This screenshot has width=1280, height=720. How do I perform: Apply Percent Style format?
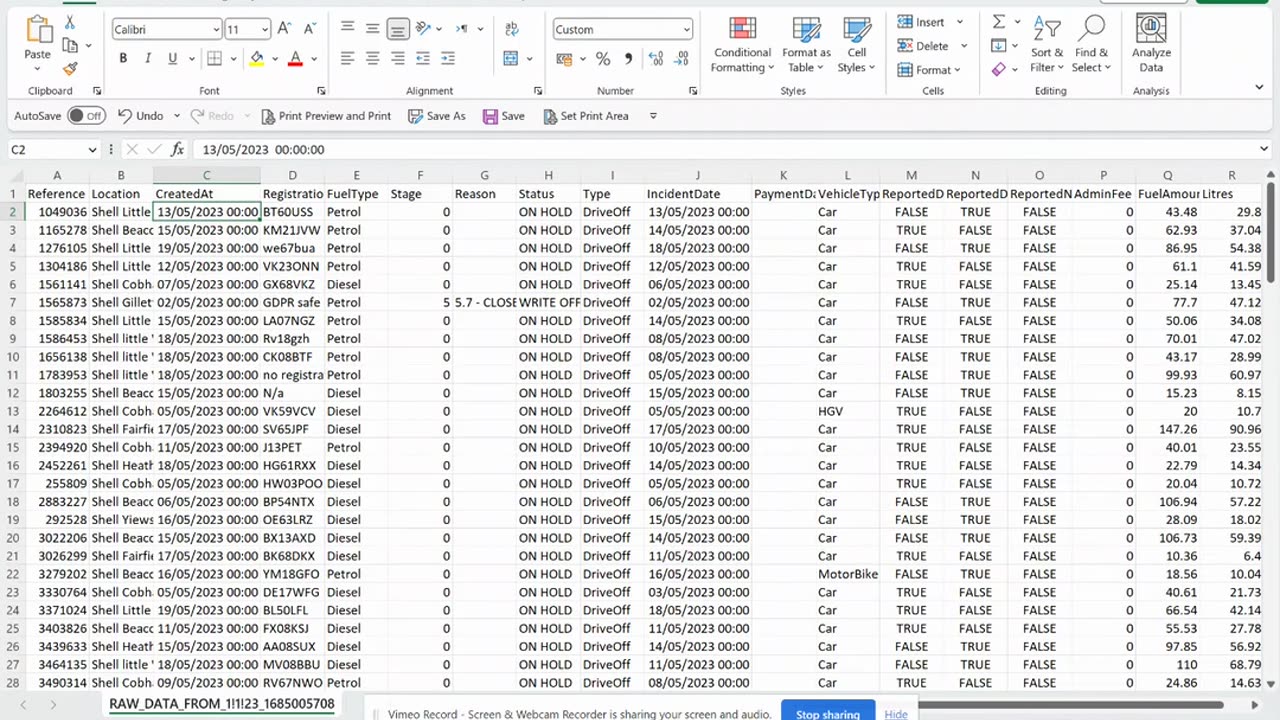point(603,59)
